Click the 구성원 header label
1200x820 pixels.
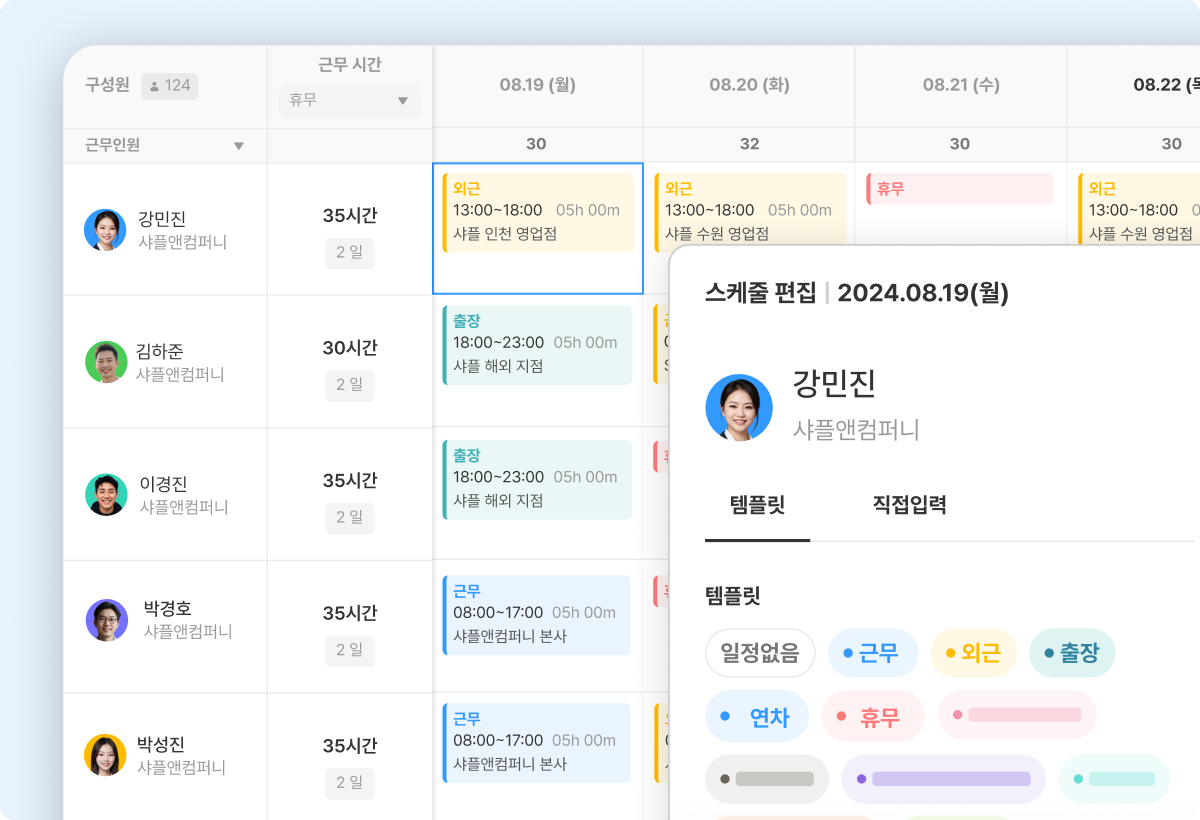tap(108, 85)
